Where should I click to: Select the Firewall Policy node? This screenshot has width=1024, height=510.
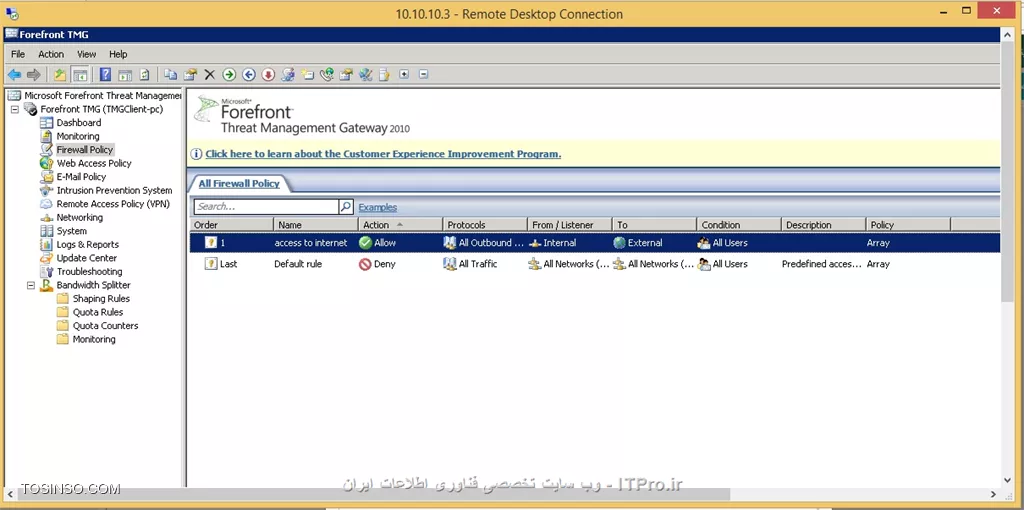click(x=85, y=150)
